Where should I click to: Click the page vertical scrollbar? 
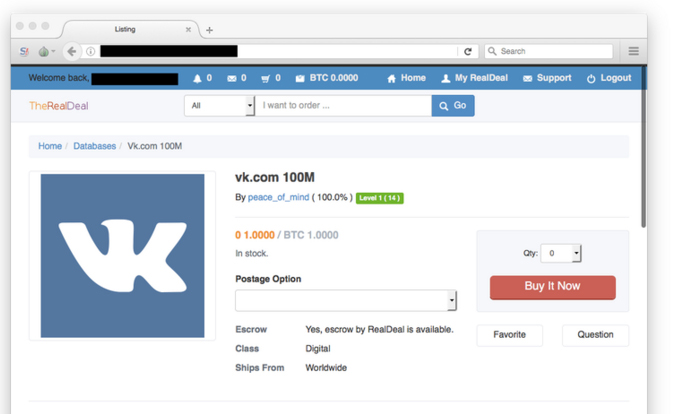point(643,146)
